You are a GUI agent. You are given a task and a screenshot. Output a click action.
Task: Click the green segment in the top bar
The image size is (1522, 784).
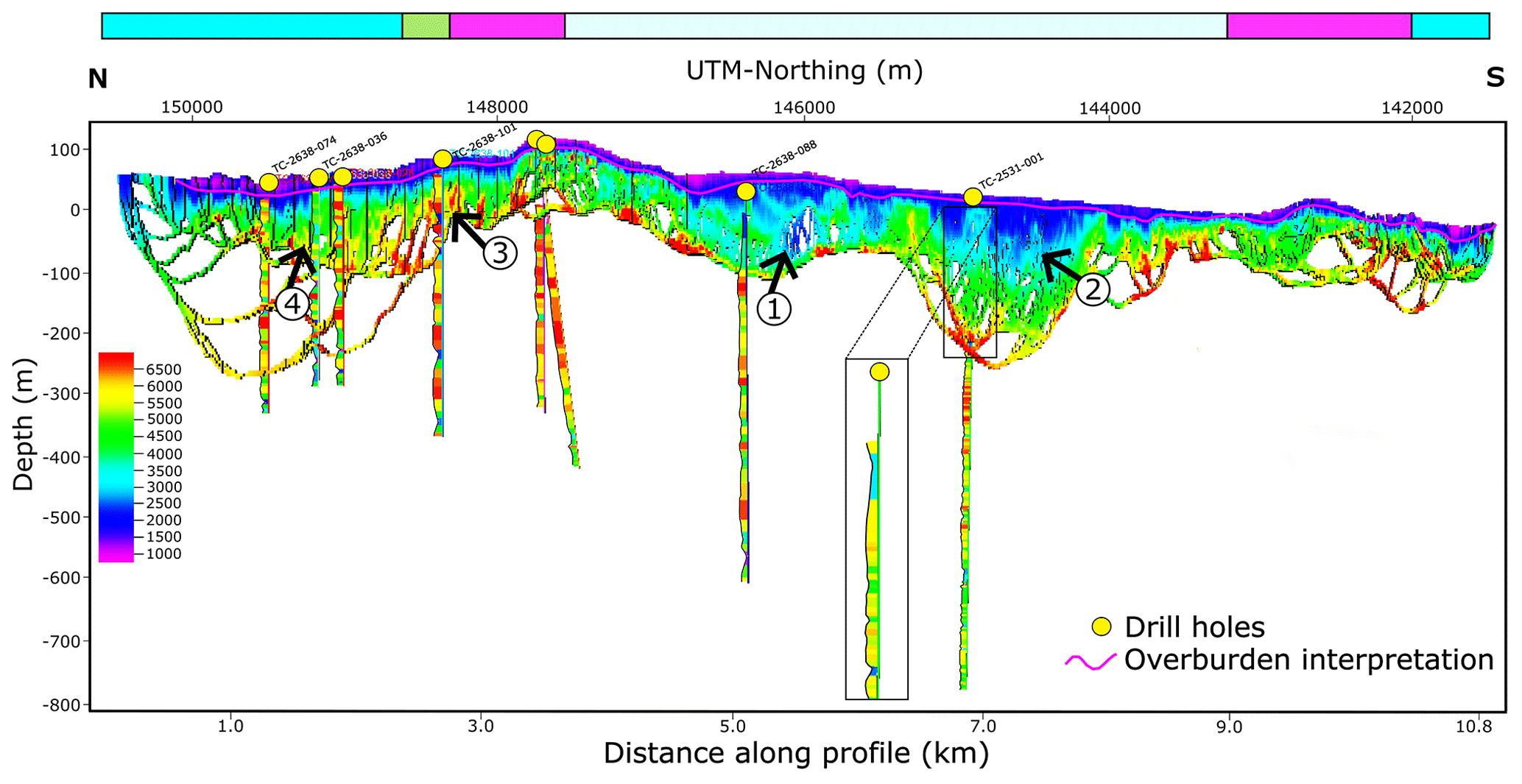tap(426, 26)
